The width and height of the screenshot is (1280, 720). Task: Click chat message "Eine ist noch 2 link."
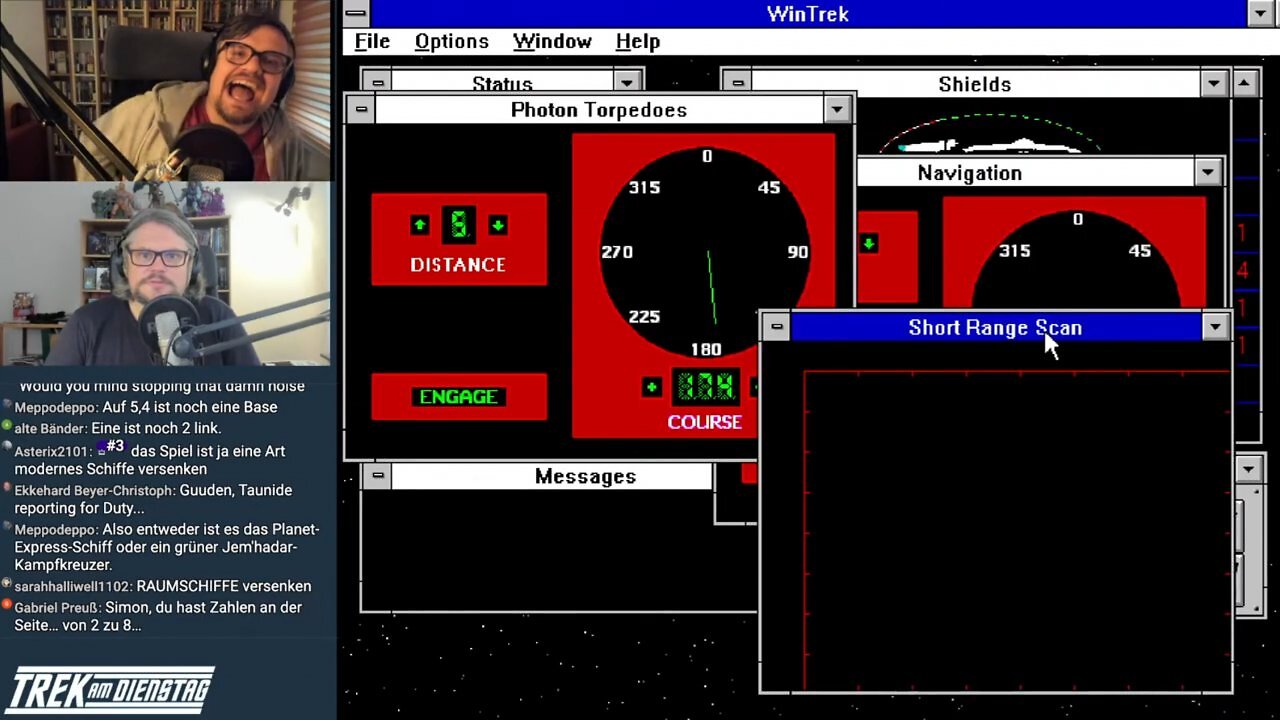[x=156, y=428]
